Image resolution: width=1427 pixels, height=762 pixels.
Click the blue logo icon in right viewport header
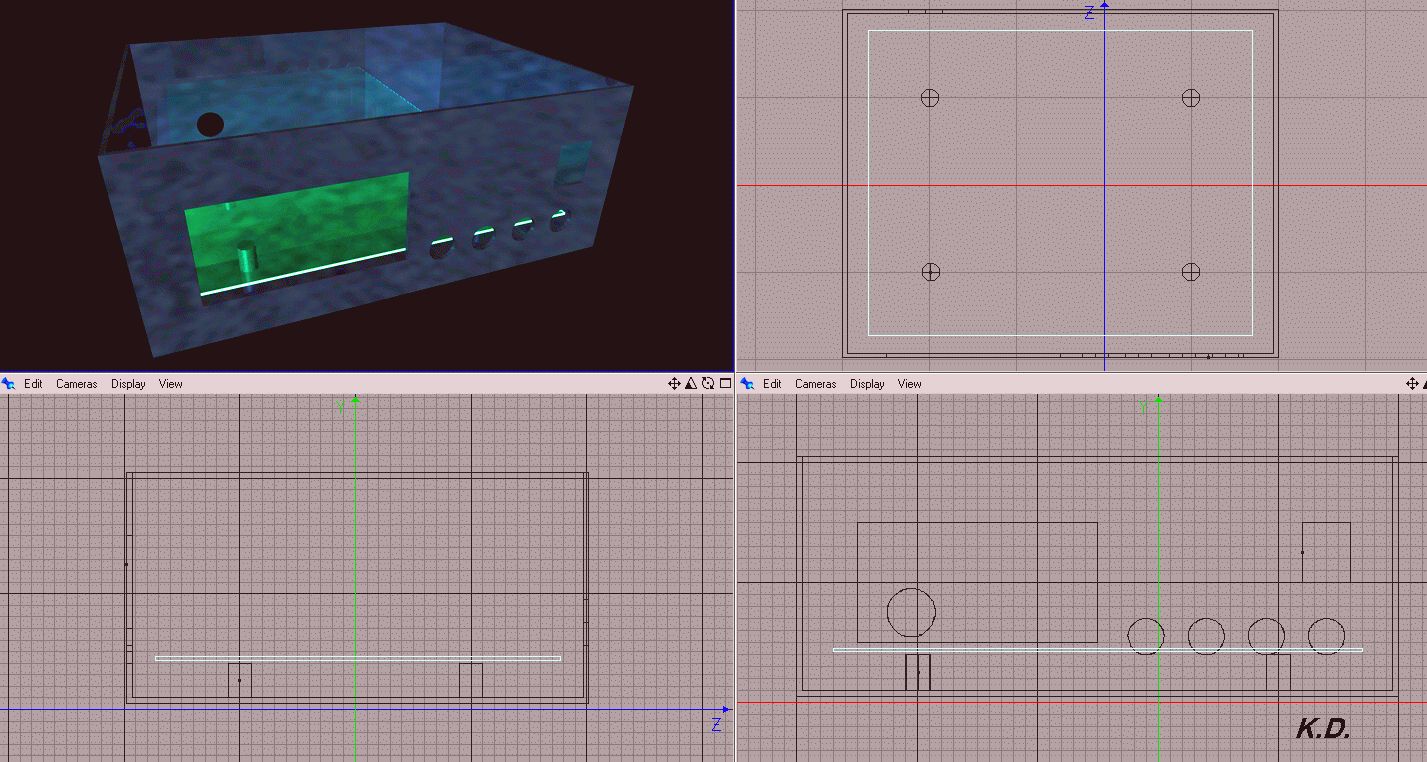pyautogui.click(x=748, y=383)
